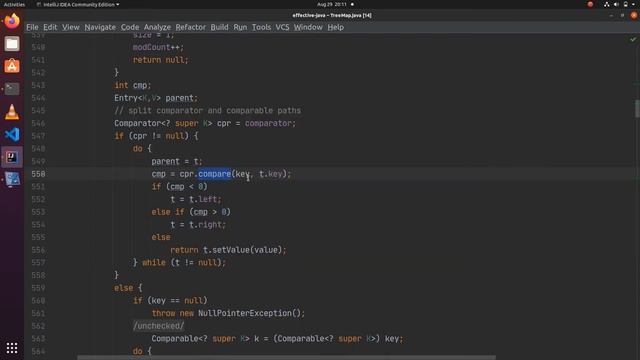Click the 'split comparator and comparable paths' comment
The width and height of the screenshot is (640, 360).
tap(207, 111)
